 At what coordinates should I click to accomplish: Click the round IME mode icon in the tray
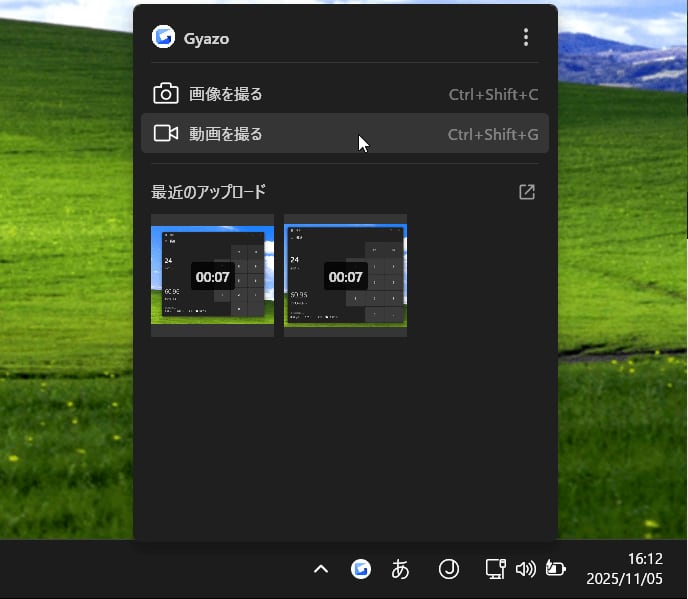click(x=449, y=569)
